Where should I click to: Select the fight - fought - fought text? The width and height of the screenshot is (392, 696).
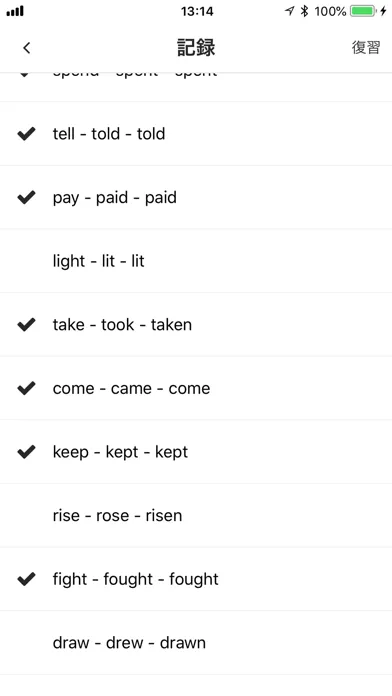(x=135, y=579)
